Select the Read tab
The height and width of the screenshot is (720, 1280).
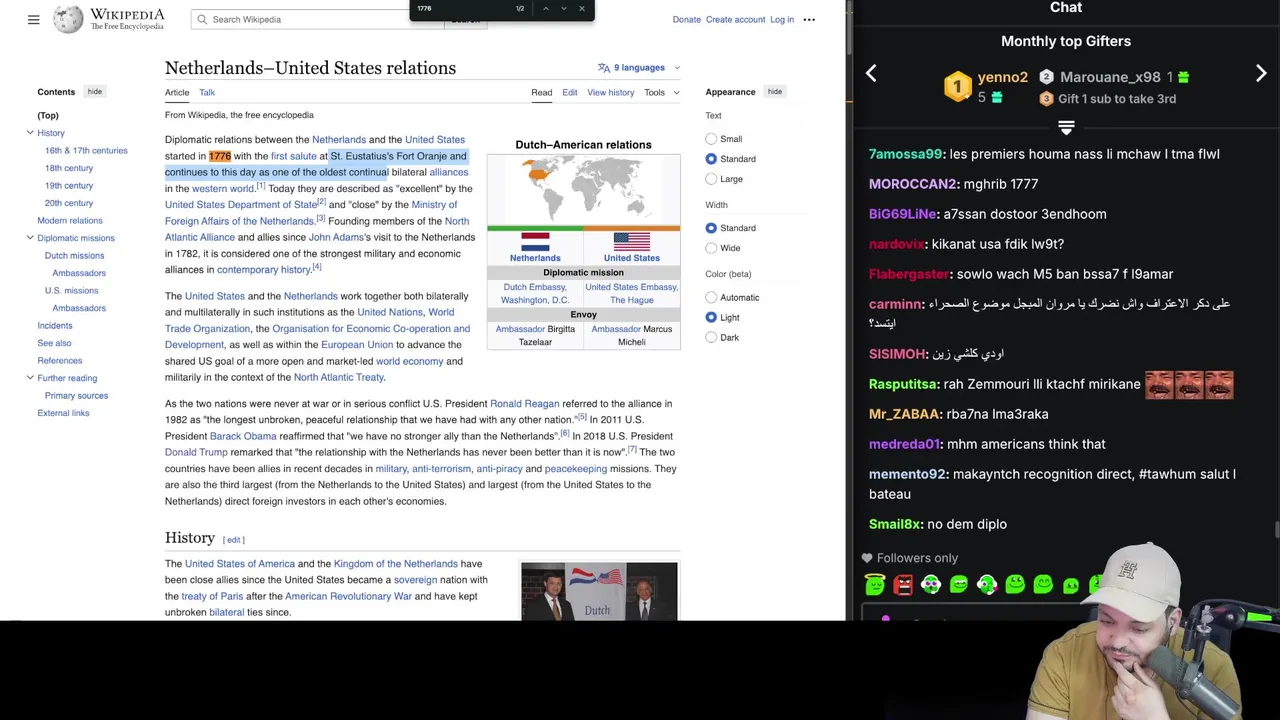[x=541, y=92]
